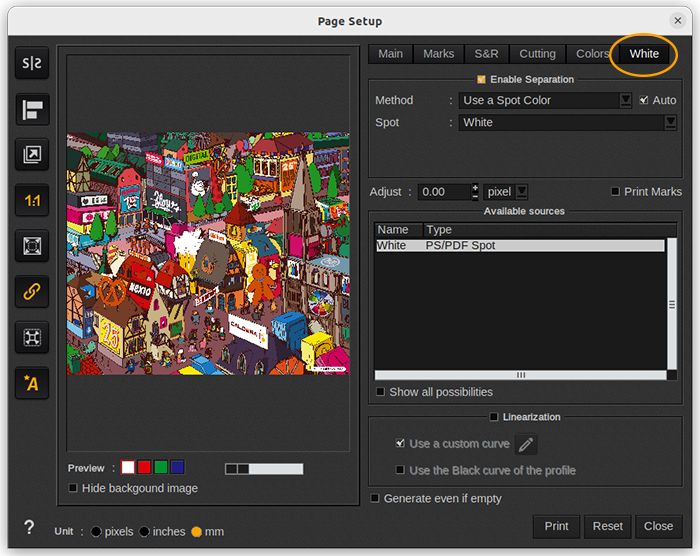Check Hide background image option
Image resolution: width=700 pixels, height=556 pixels.
[x=73, y=488]
